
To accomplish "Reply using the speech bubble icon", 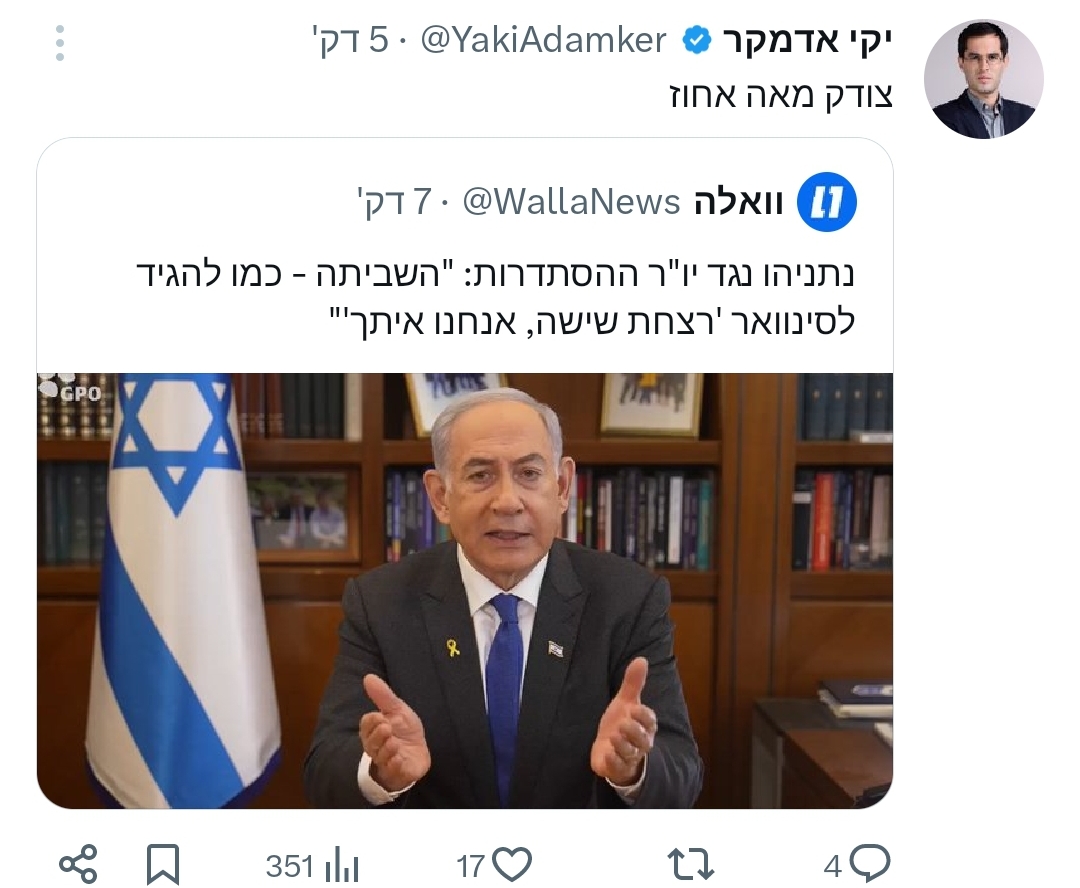I will 870,863.
